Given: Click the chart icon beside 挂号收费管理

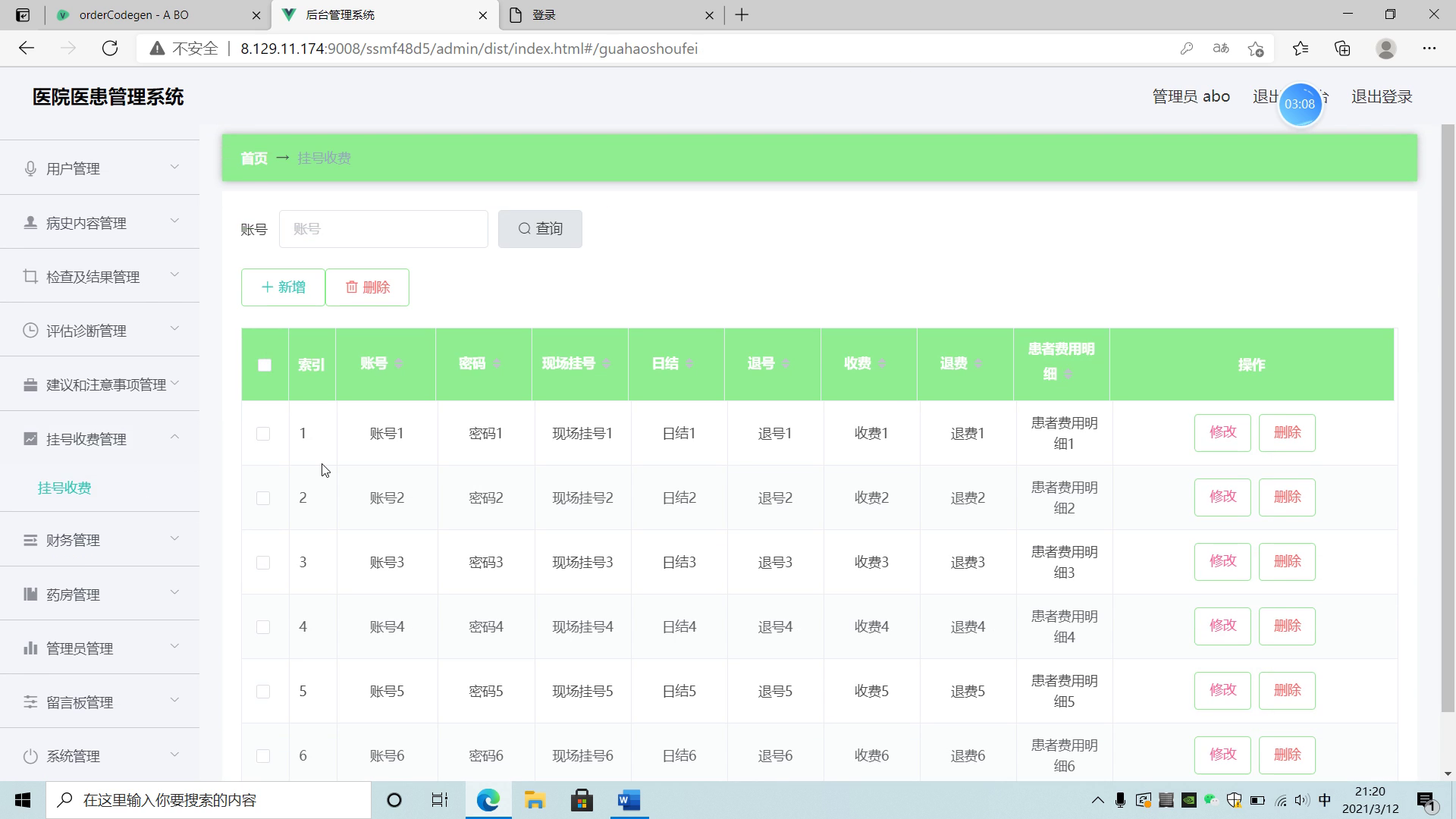Looking at the screenshot, I should point(30,438).
